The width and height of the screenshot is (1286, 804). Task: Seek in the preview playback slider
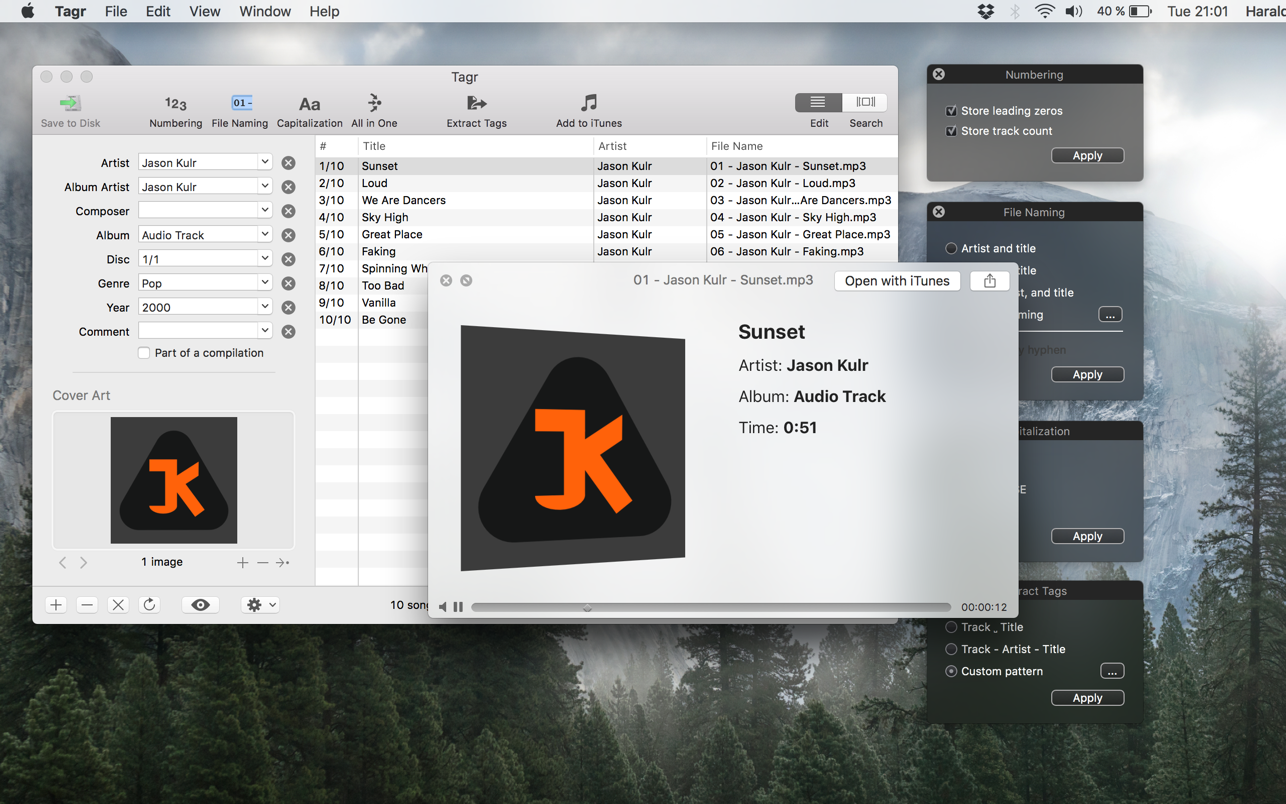(x=710, y=607)
